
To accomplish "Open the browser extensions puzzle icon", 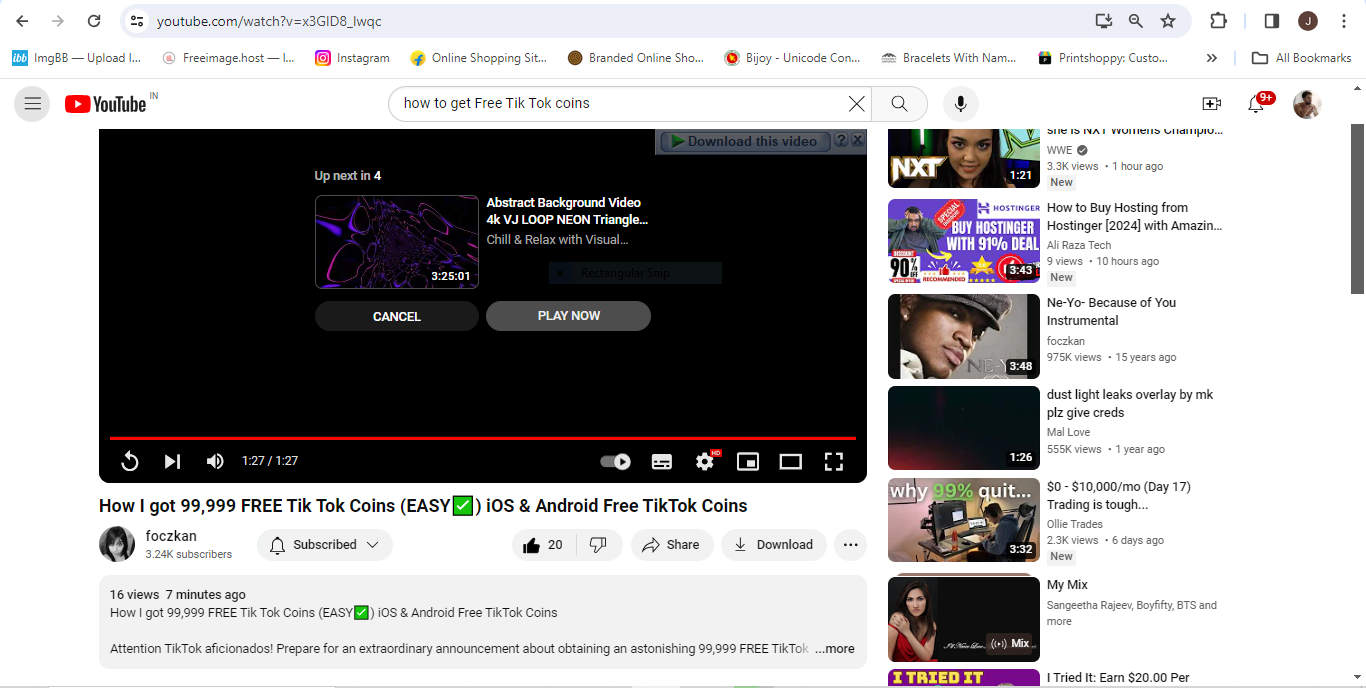I will [x=1218, y=21].
